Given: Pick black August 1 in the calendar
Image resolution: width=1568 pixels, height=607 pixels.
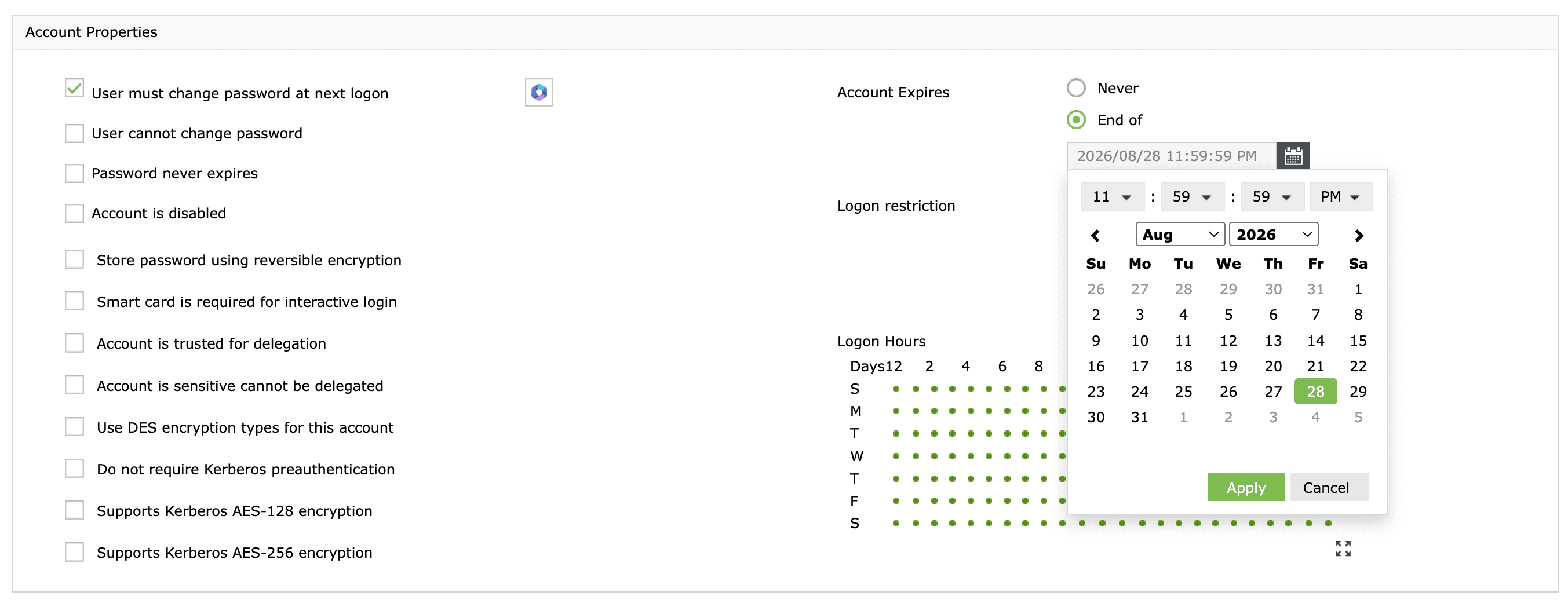Looking at the screenshot, I should click(1358, 290).
